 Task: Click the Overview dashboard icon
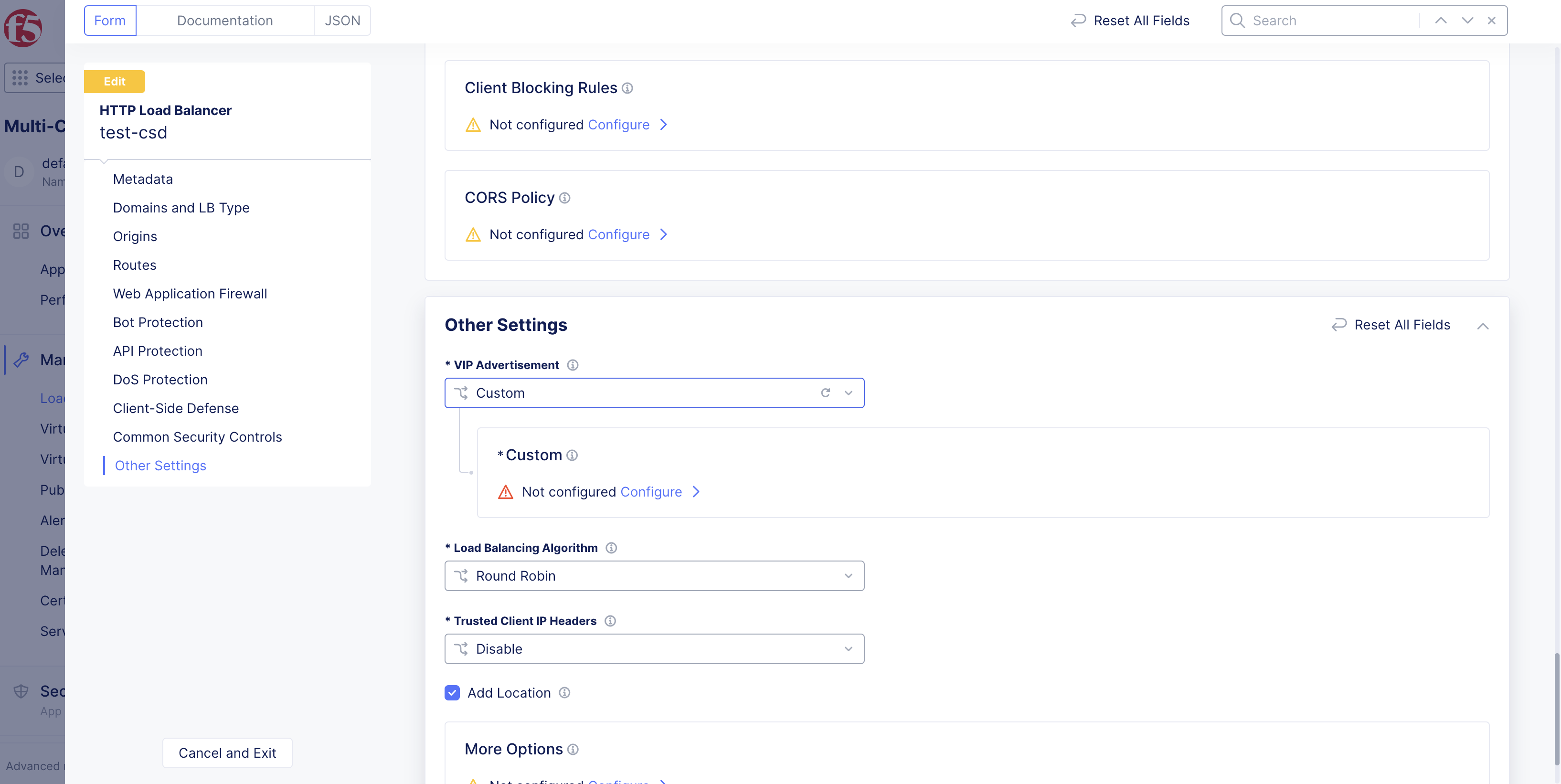tap(21, 231)
